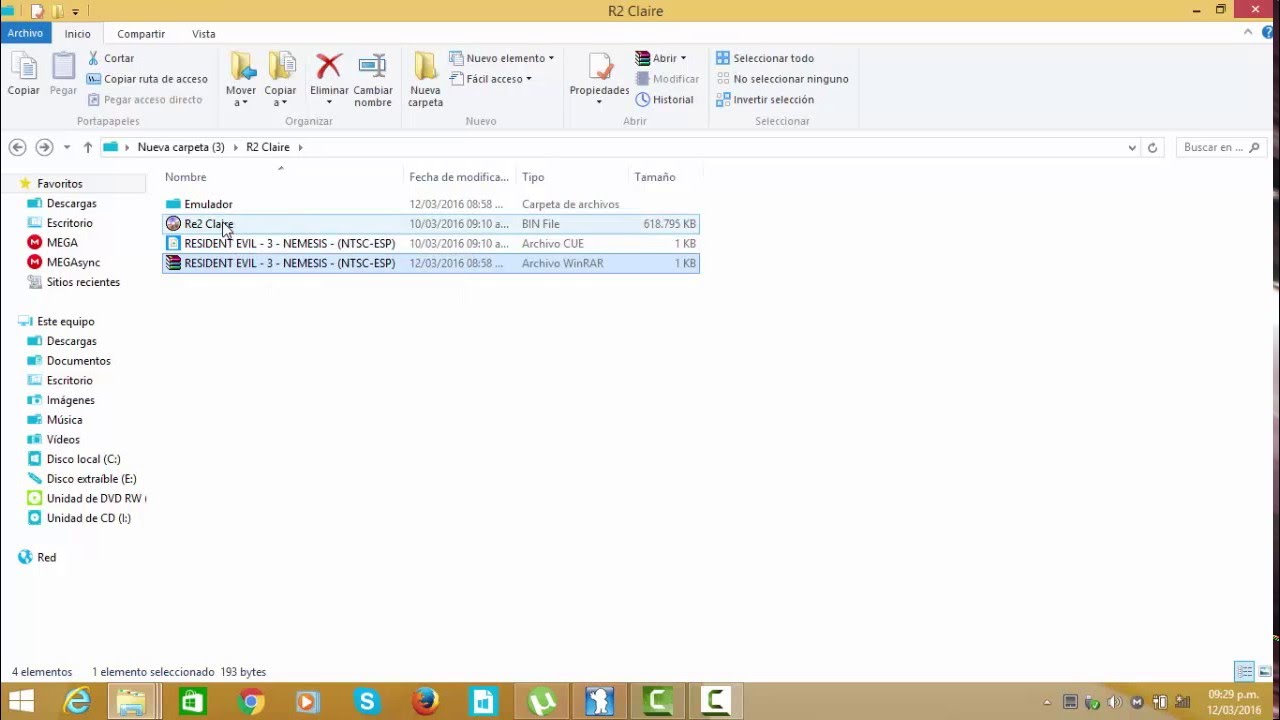Open Disco local (C:)

pyautogui.click(x=83, y=459)
